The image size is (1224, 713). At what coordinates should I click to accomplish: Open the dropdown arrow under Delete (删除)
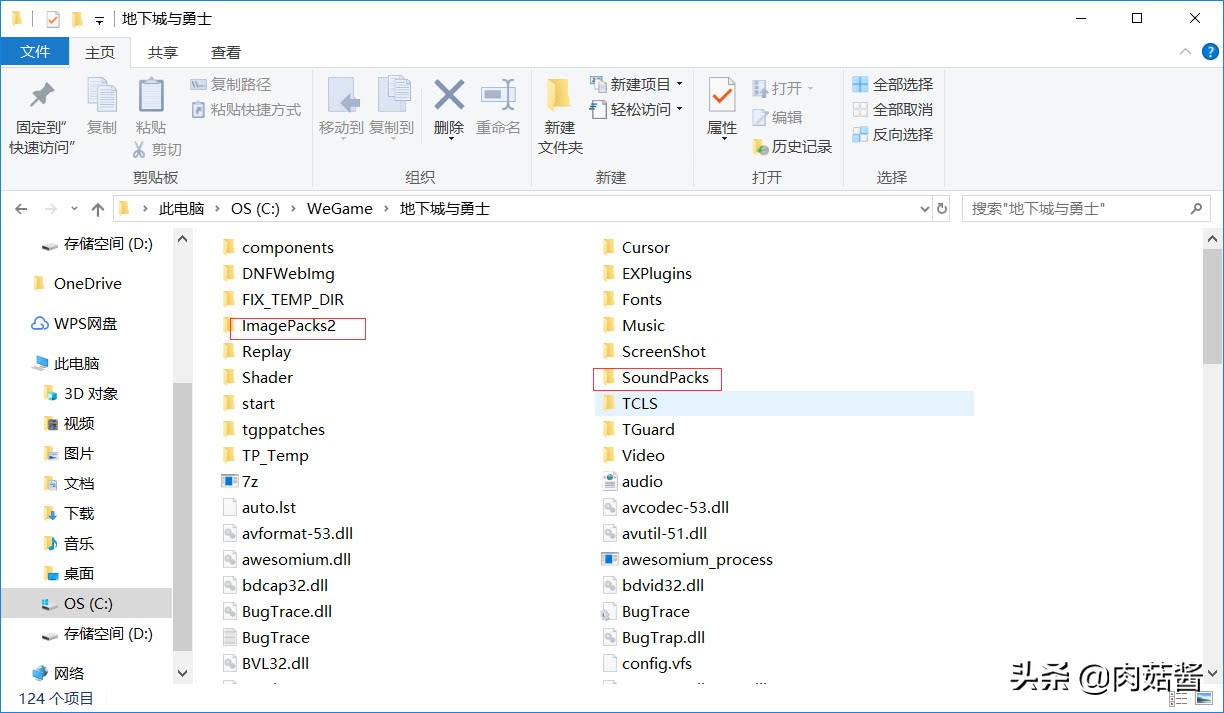(x=449, y=140)
